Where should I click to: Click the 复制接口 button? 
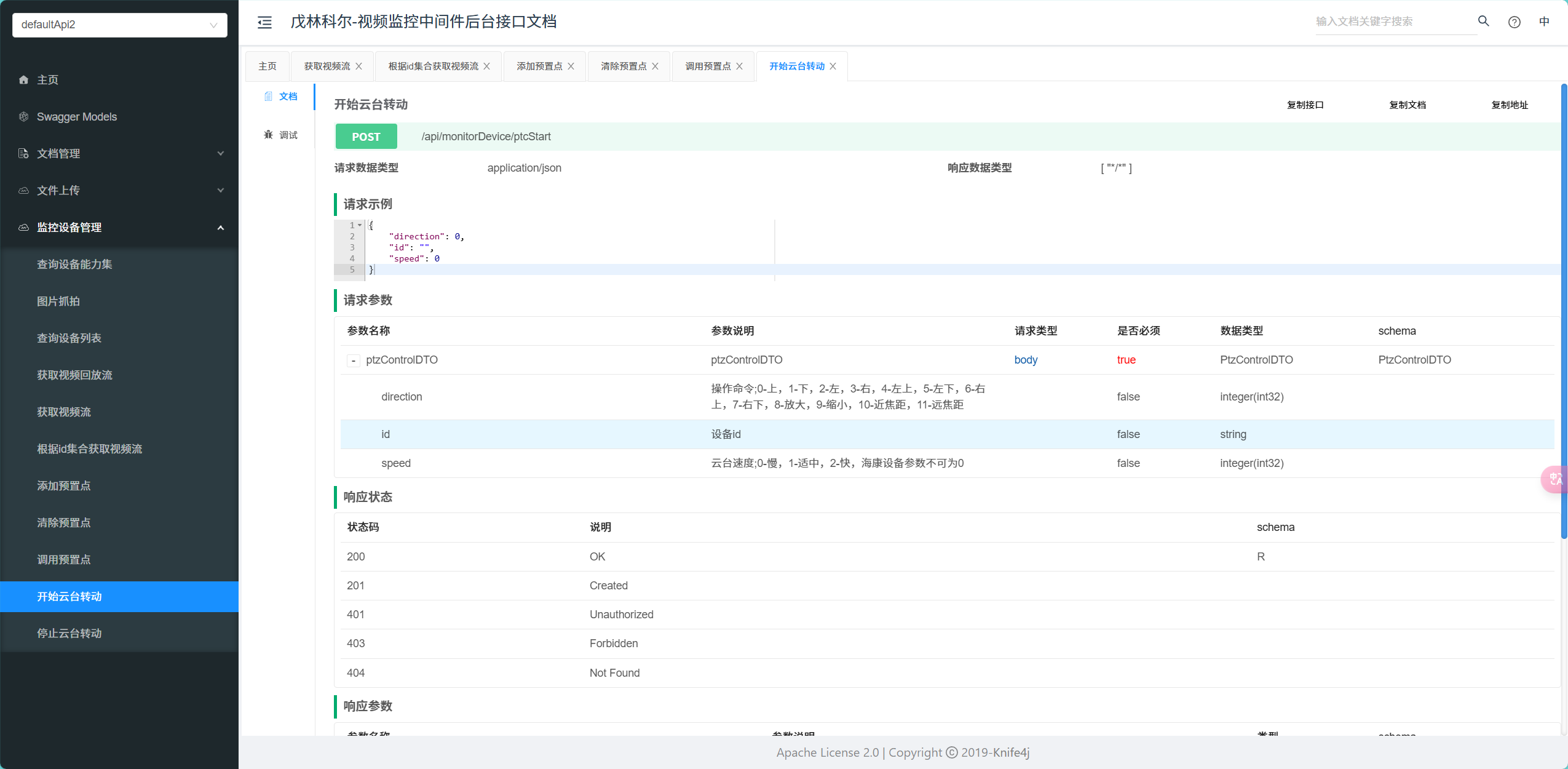tap(1305, 105)
